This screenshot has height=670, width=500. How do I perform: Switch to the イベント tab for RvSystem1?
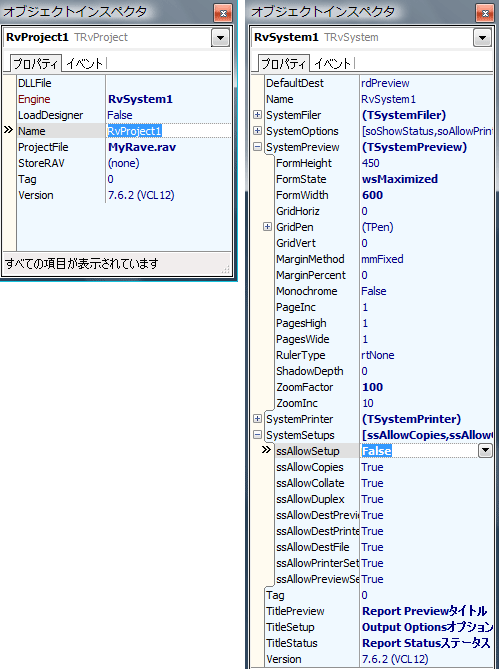point(332,64)
